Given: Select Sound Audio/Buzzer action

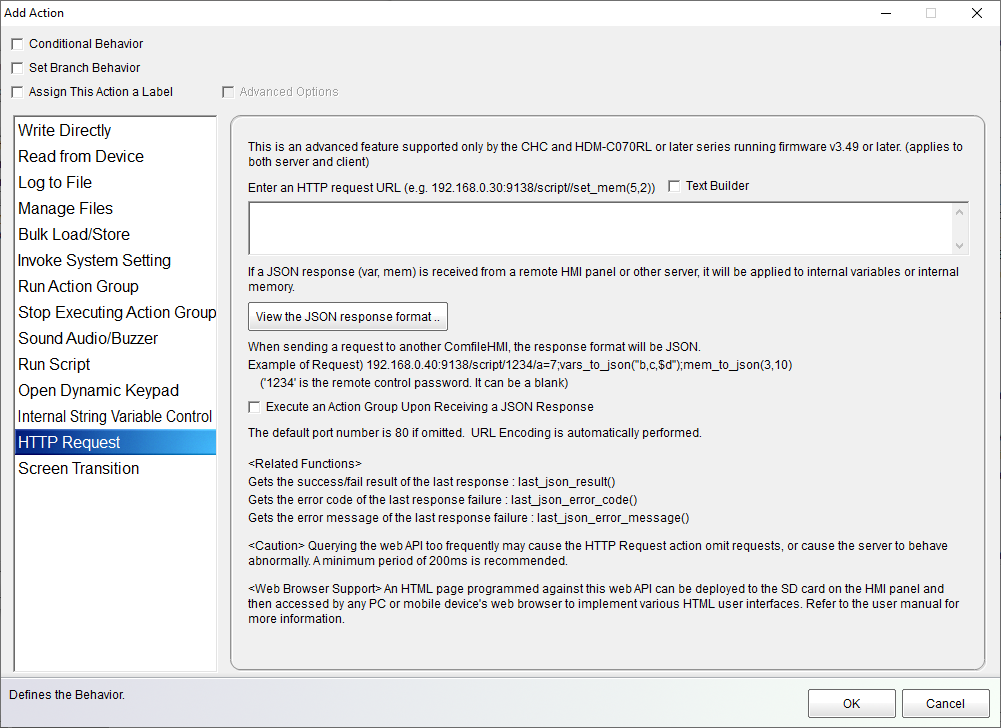Looking at the screenshot, I should click(x=88, y=339).
